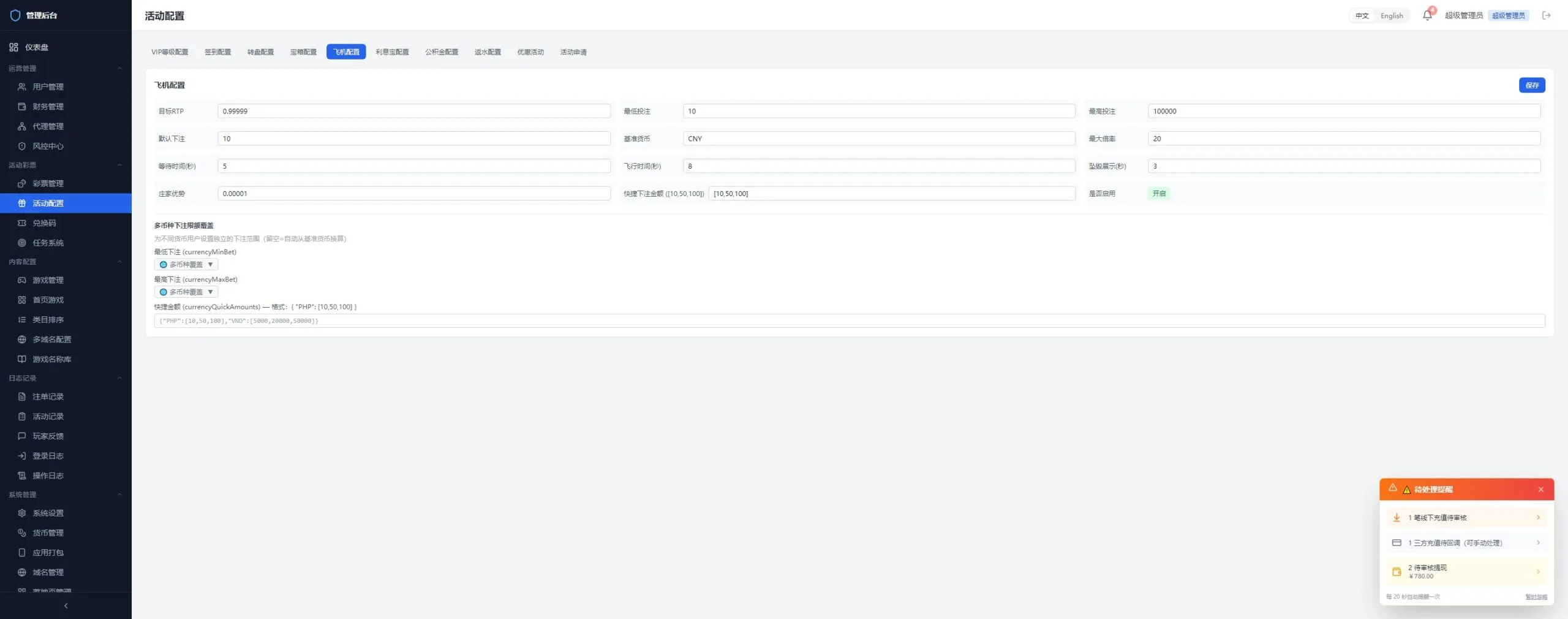Screen dimensions: 1568x619
Task: Toggle the 是否启用 开启 switch
Action: [1158, 194]
